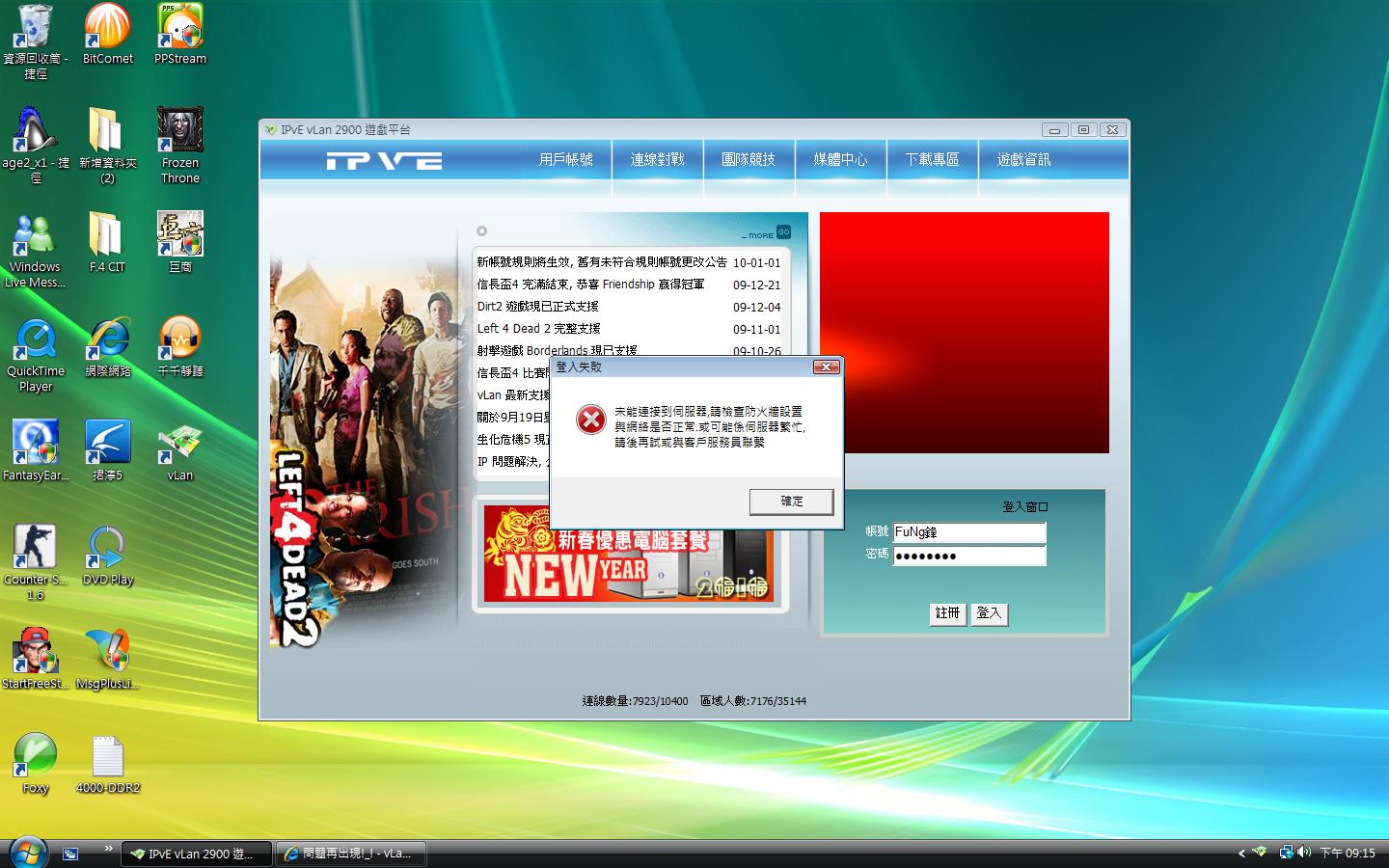Select the QuickTime Player desktop icon
This screenshot has height=868, width=1389.
pos(36,354)
